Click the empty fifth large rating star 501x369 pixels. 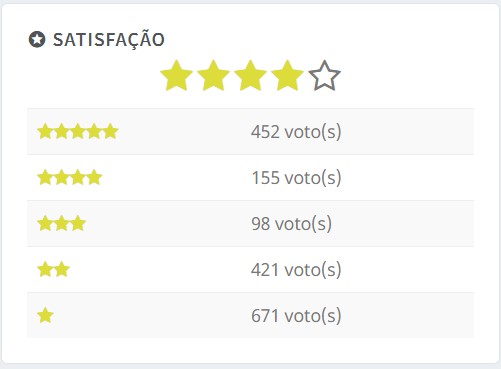[x=324, y=76]
